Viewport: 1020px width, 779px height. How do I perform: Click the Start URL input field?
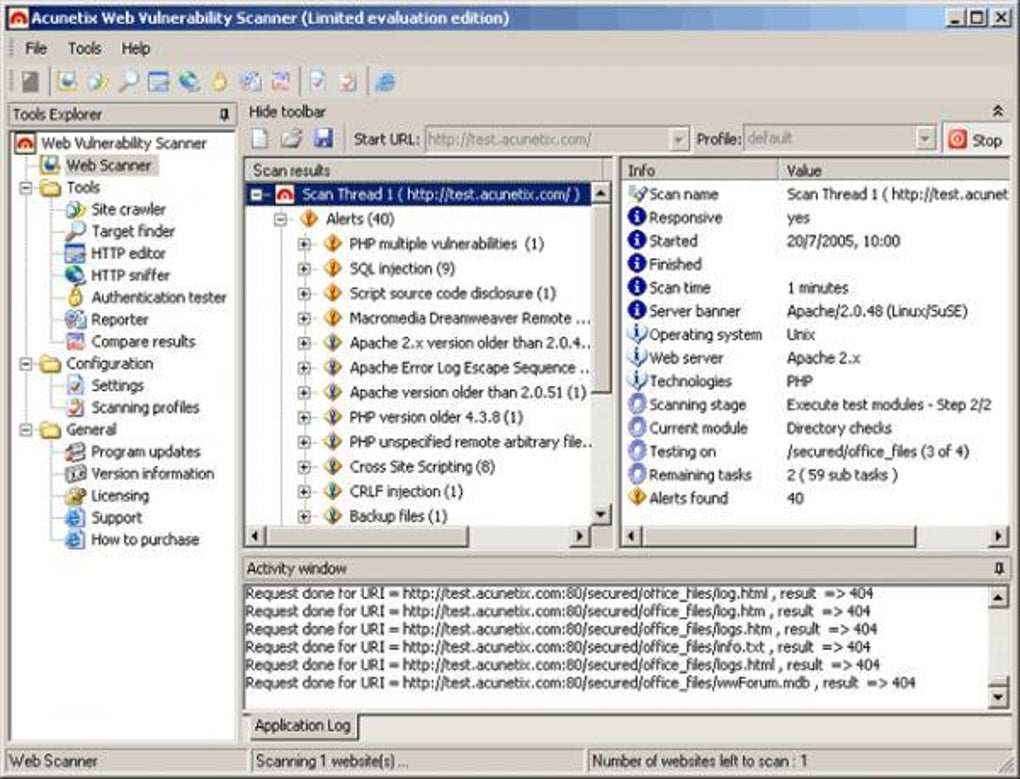548,139
